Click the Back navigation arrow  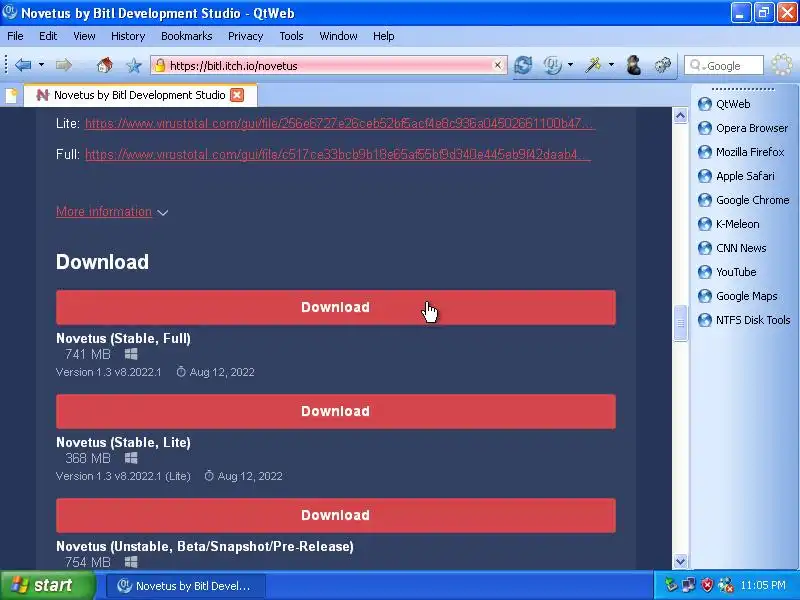click(x=23, y=65)
